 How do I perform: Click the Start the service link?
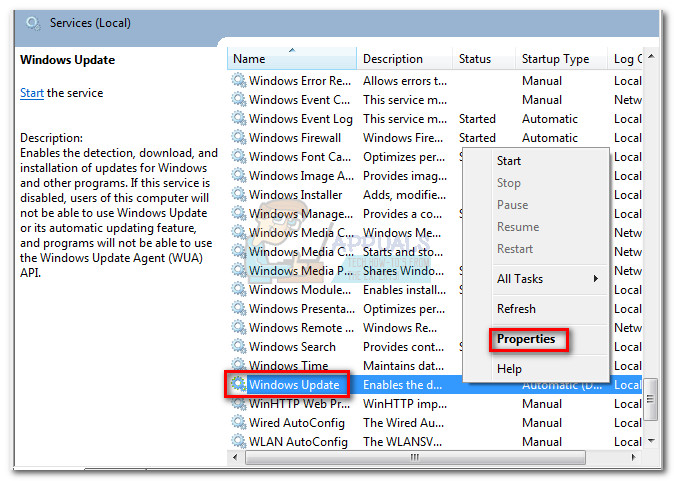pos(32,93)
